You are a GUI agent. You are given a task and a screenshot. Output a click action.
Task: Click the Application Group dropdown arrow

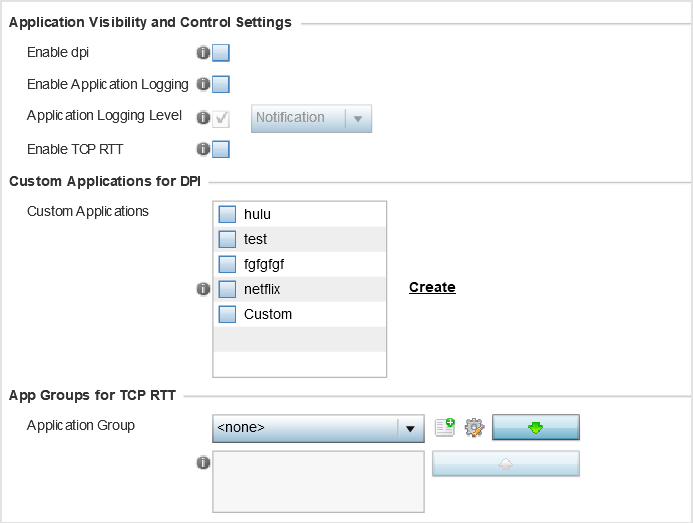coord(410,428)
